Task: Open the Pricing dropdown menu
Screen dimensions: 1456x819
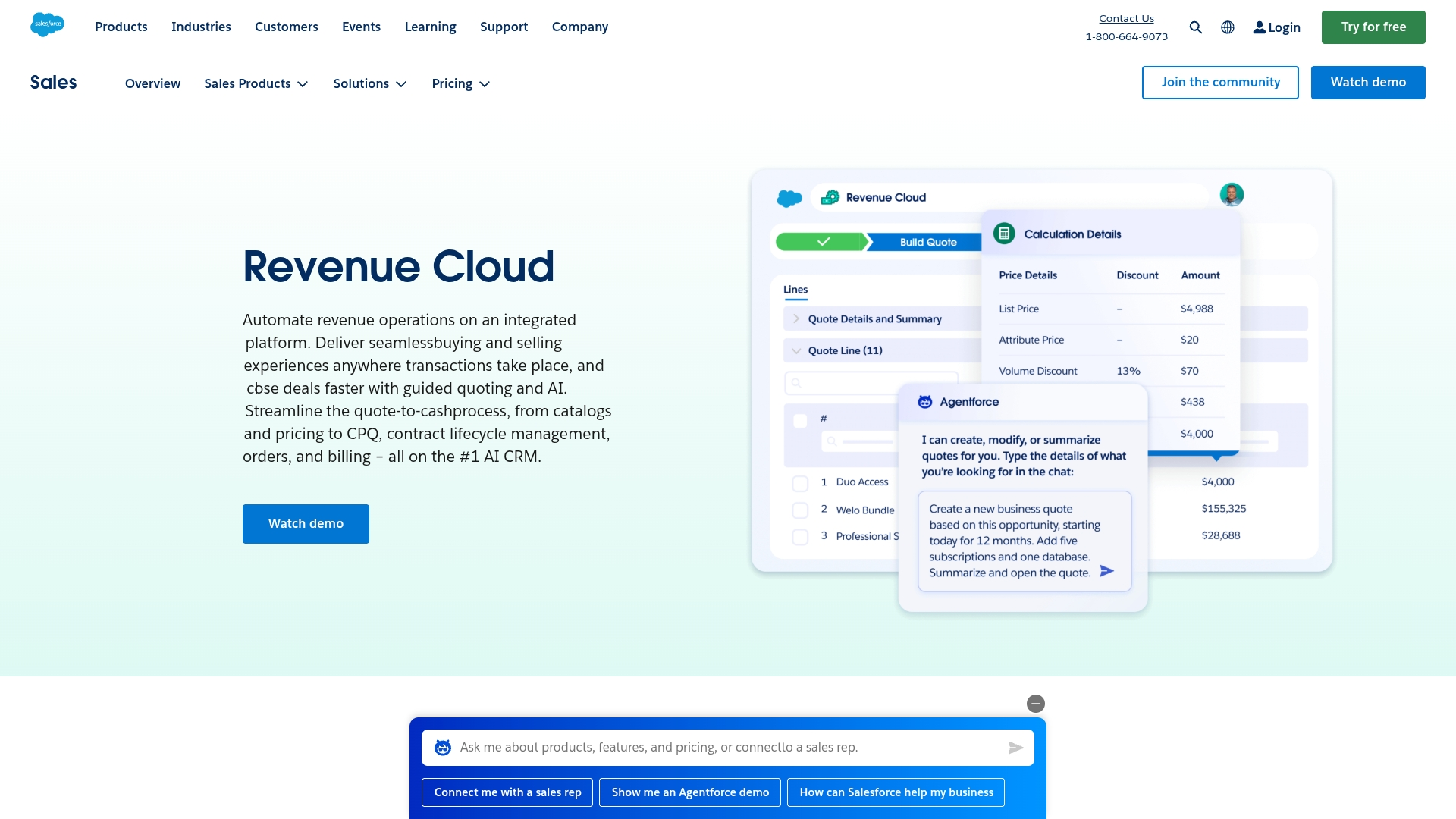Action: coord(461,83)
